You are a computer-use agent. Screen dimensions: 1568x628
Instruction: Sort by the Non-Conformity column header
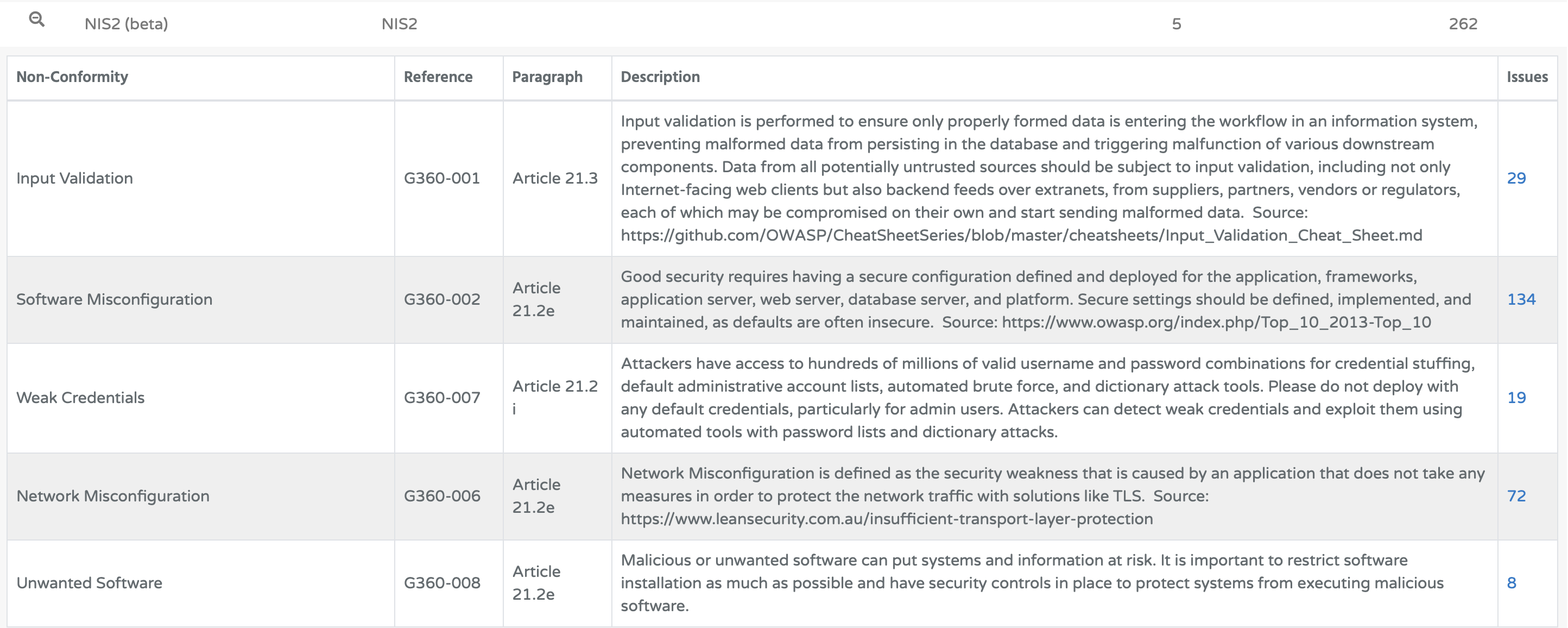[x=72, y=77]
